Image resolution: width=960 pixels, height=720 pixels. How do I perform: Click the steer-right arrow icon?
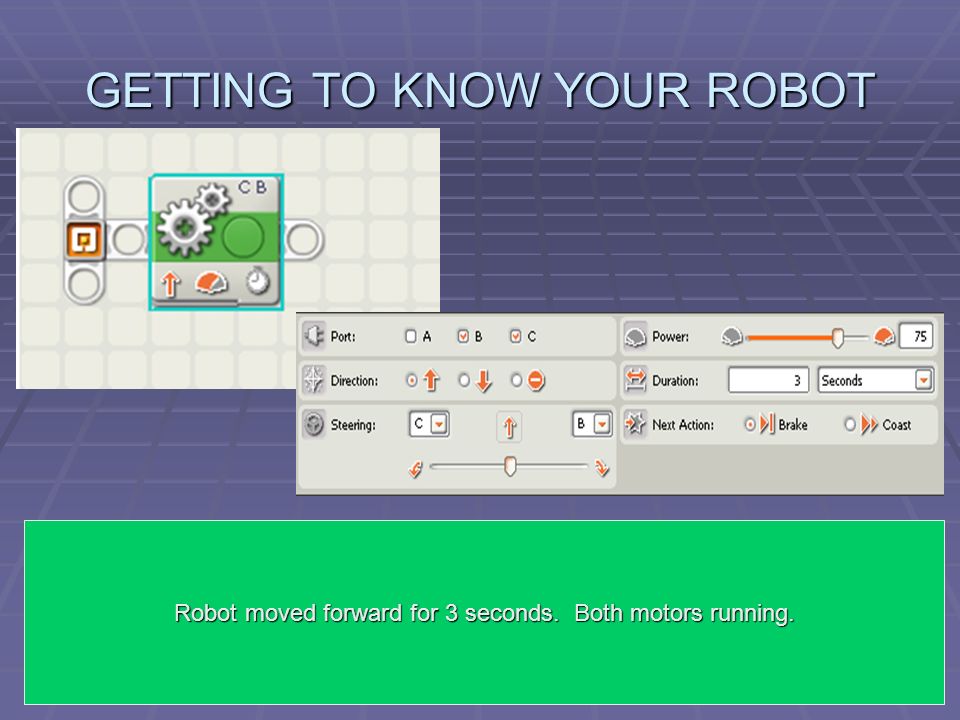(x=602, y=468)
